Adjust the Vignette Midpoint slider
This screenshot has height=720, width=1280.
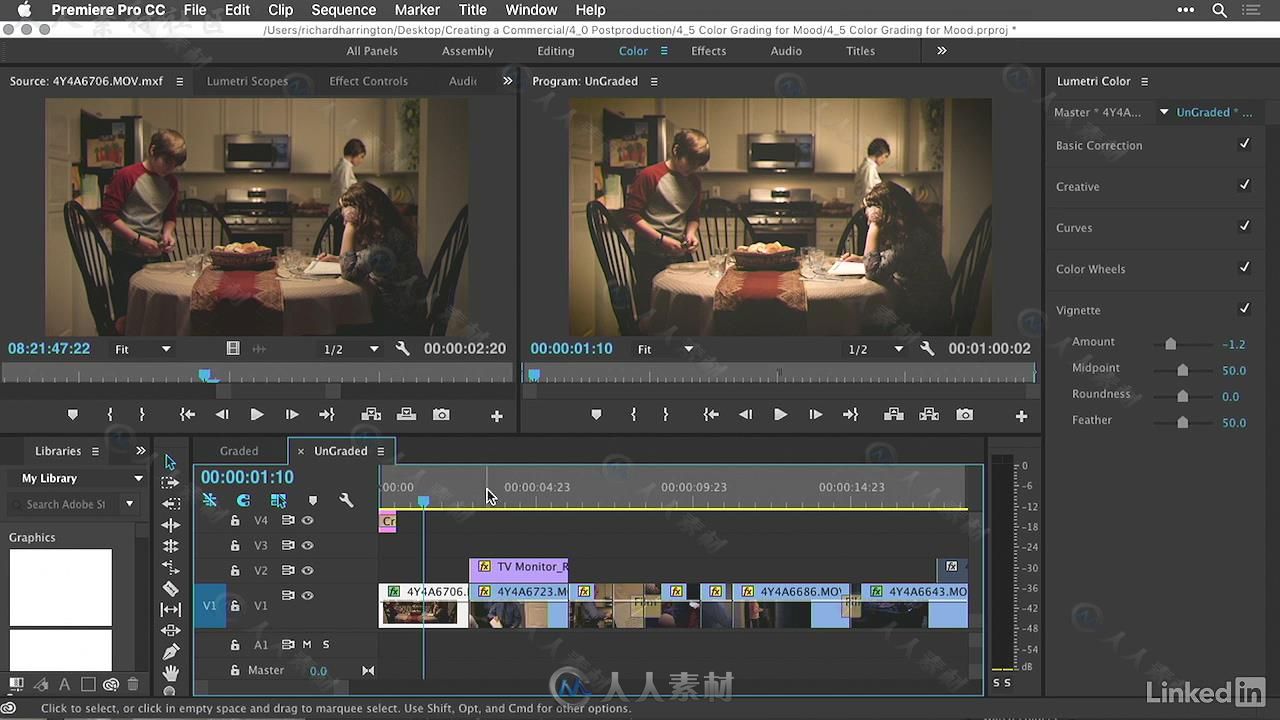pyautogui.click(x=1182, y=370)
